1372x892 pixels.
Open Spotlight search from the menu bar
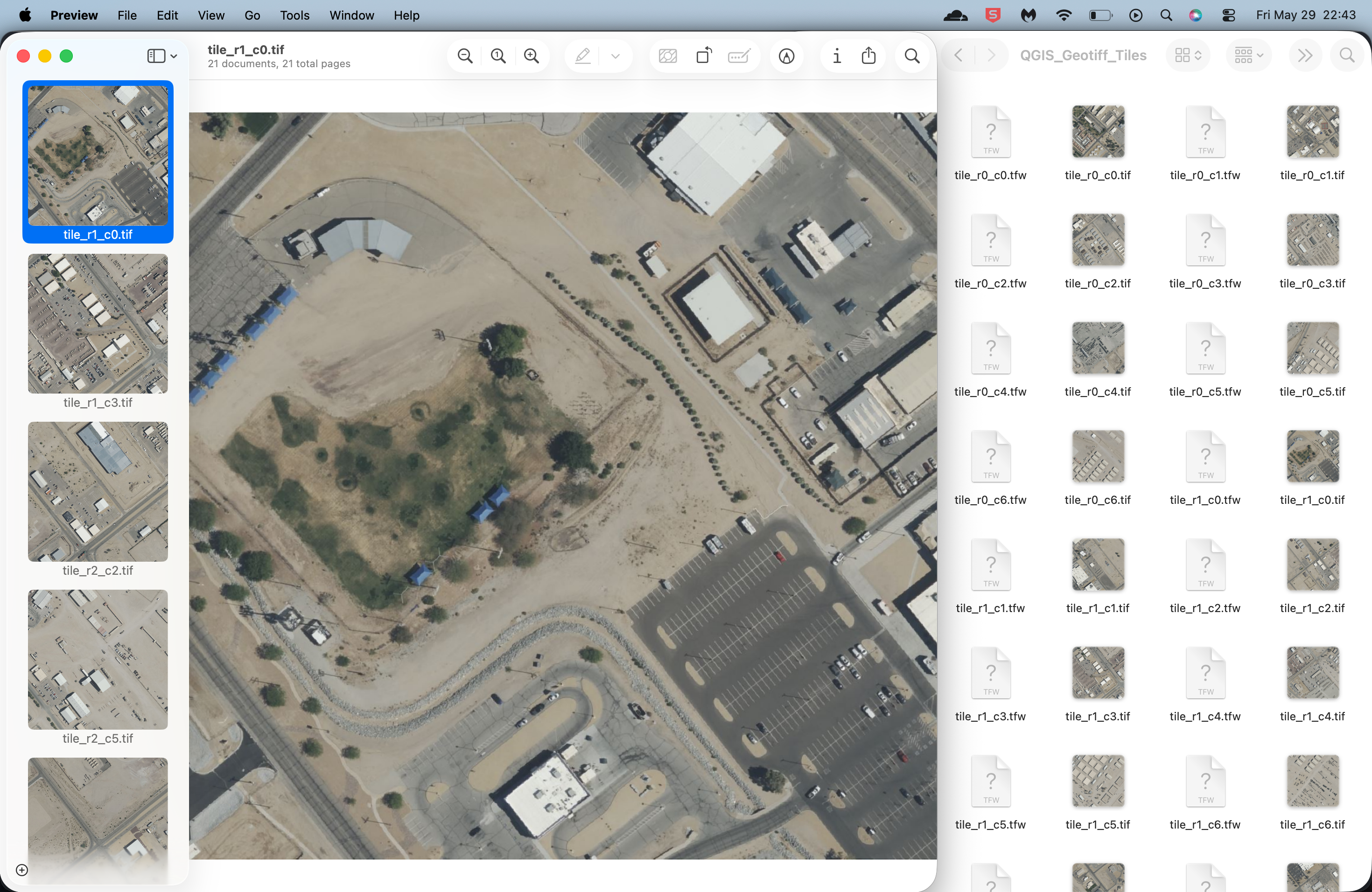point(1166,15)
